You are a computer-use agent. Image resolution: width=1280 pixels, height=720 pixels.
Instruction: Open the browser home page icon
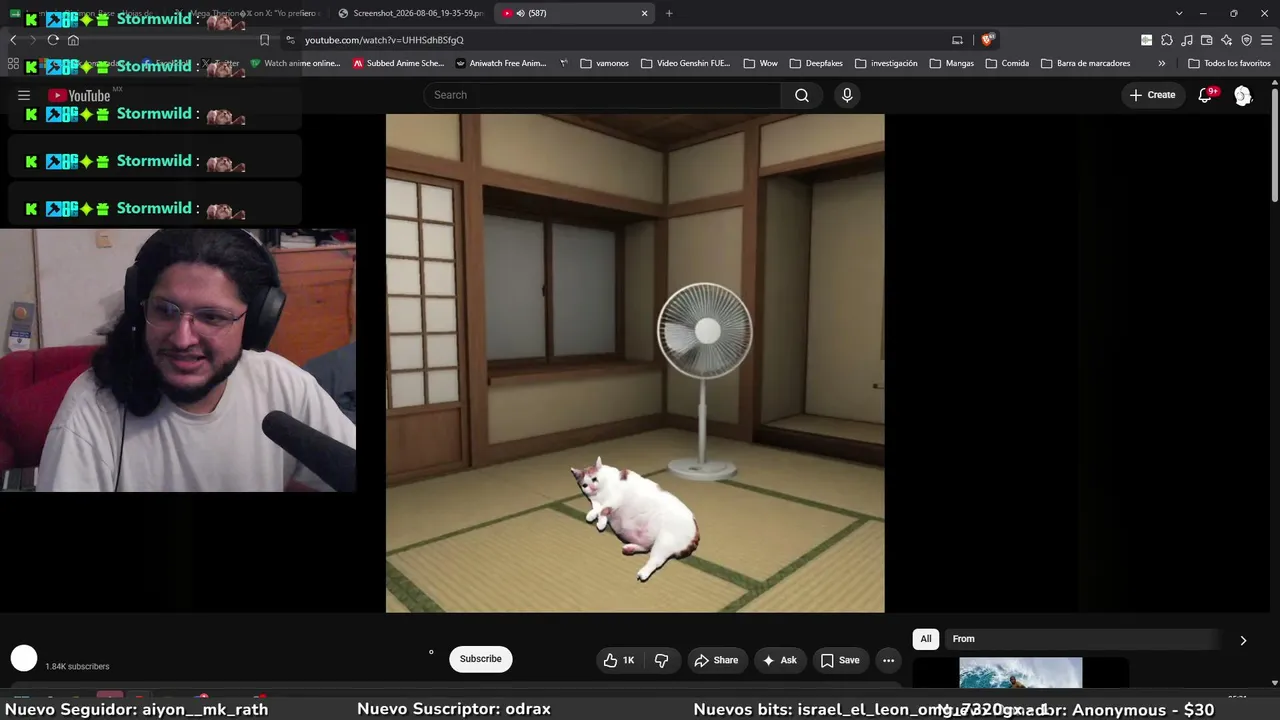73,40
